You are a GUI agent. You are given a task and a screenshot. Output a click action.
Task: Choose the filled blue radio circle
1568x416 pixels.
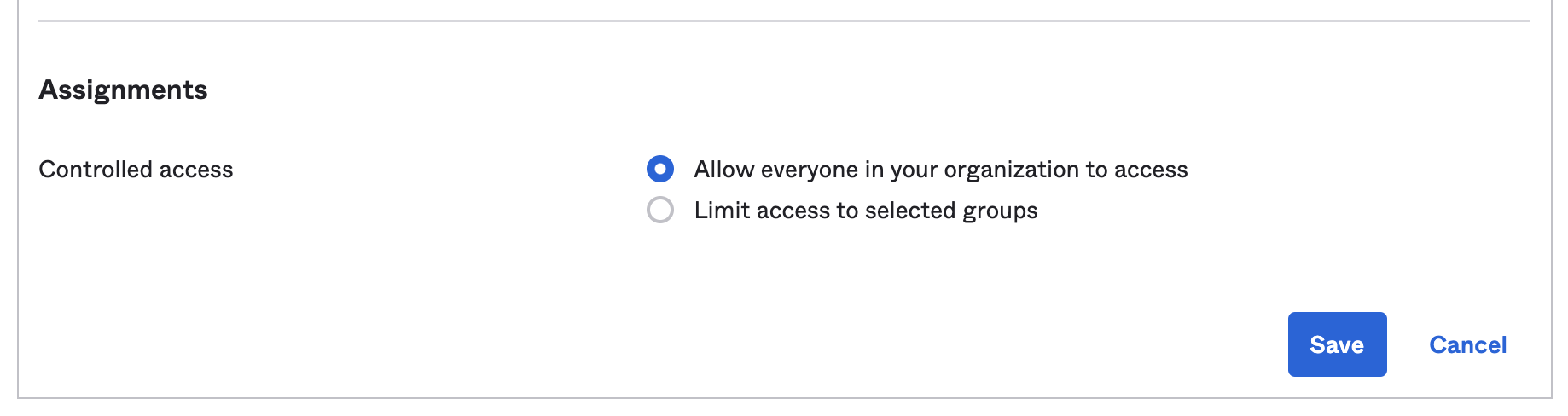tap(660, 169)
